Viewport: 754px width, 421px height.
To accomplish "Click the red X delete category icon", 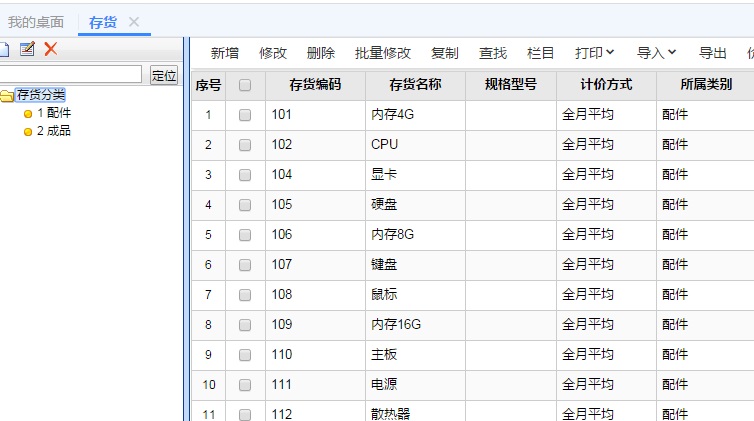I will tap(50, 49).
